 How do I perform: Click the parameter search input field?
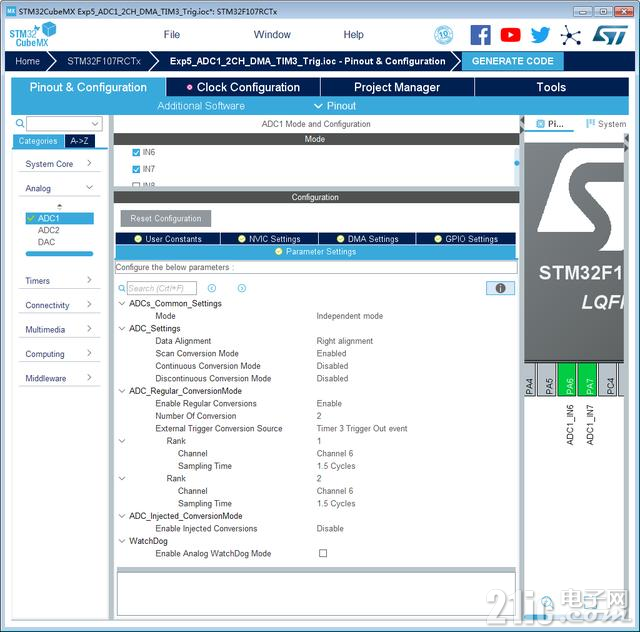point(162,288)
